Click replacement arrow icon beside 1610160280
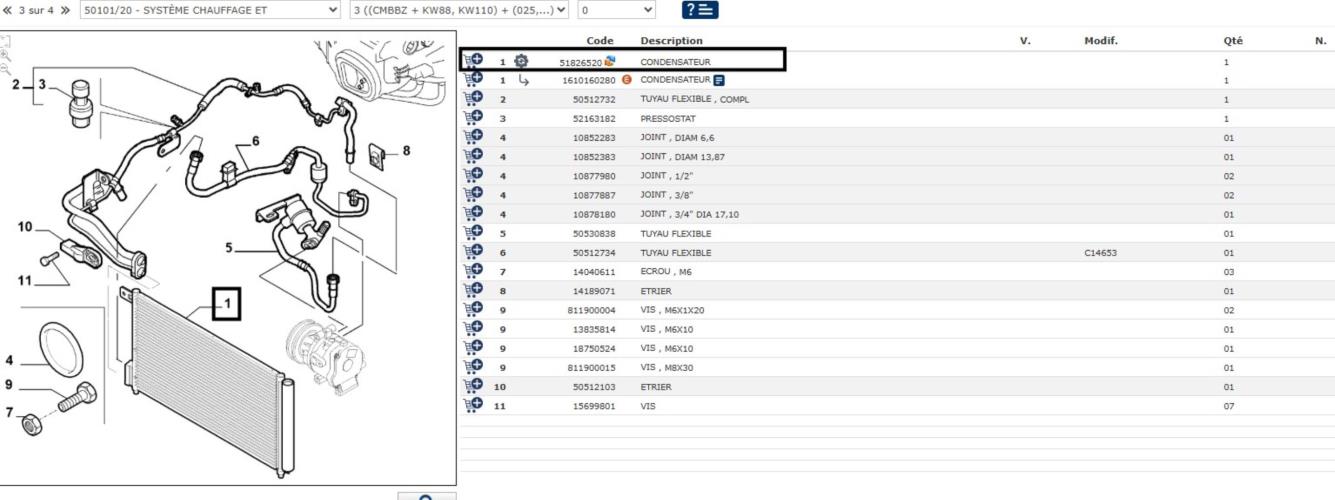 tap(523, 80)
